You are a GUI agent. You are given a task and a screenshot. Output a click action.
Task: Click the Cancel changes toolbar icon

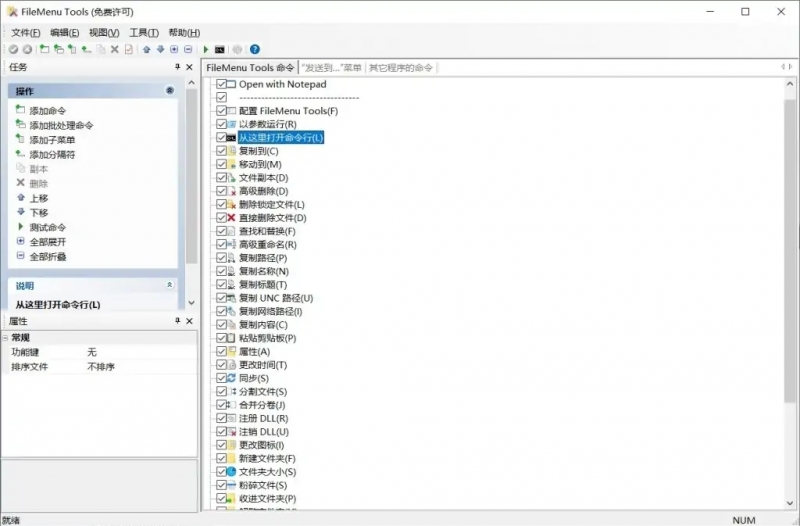point(28,49)
